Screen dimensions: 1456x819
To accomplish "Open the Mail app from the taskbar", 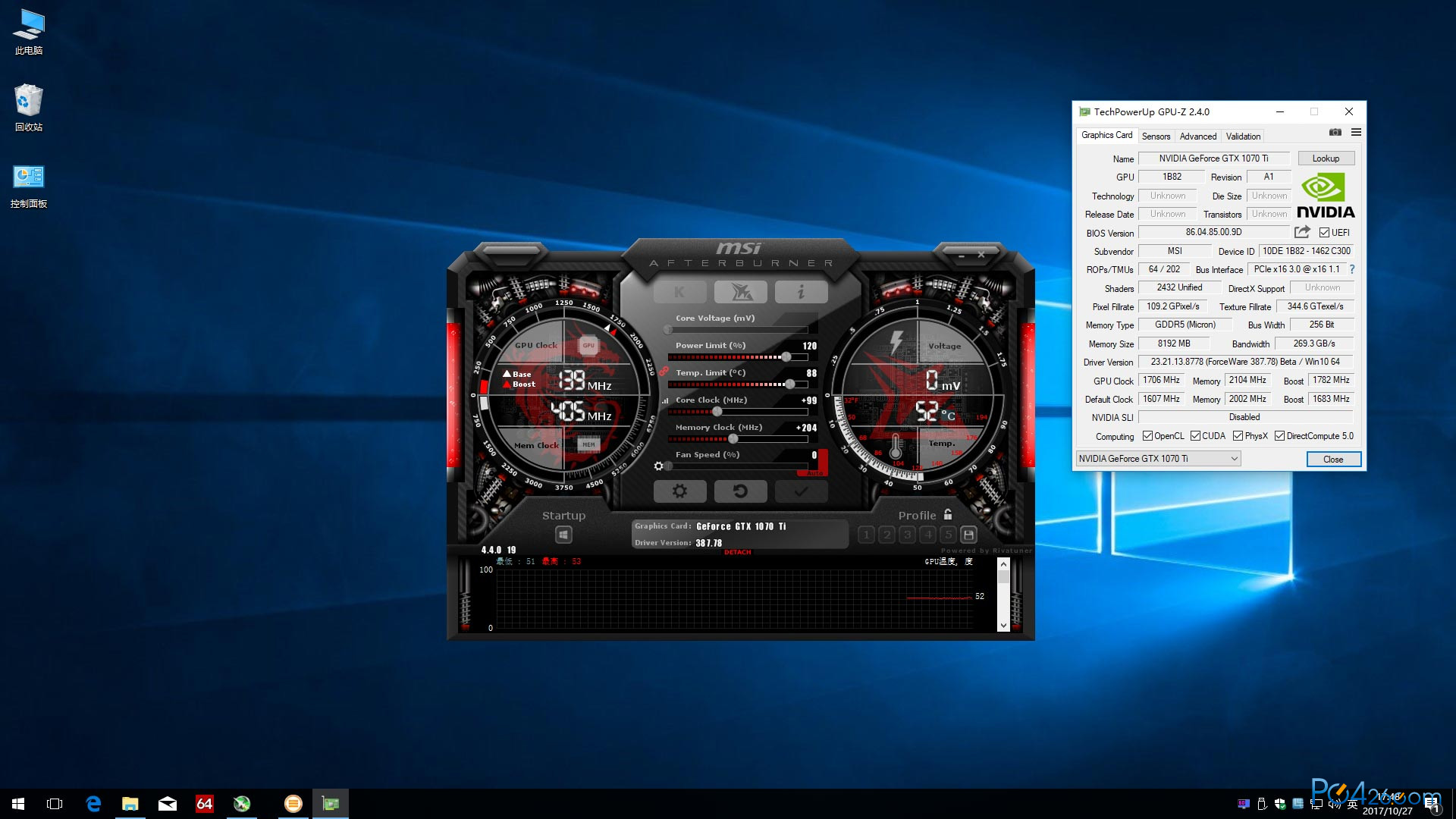I will (x=168, y=804).
